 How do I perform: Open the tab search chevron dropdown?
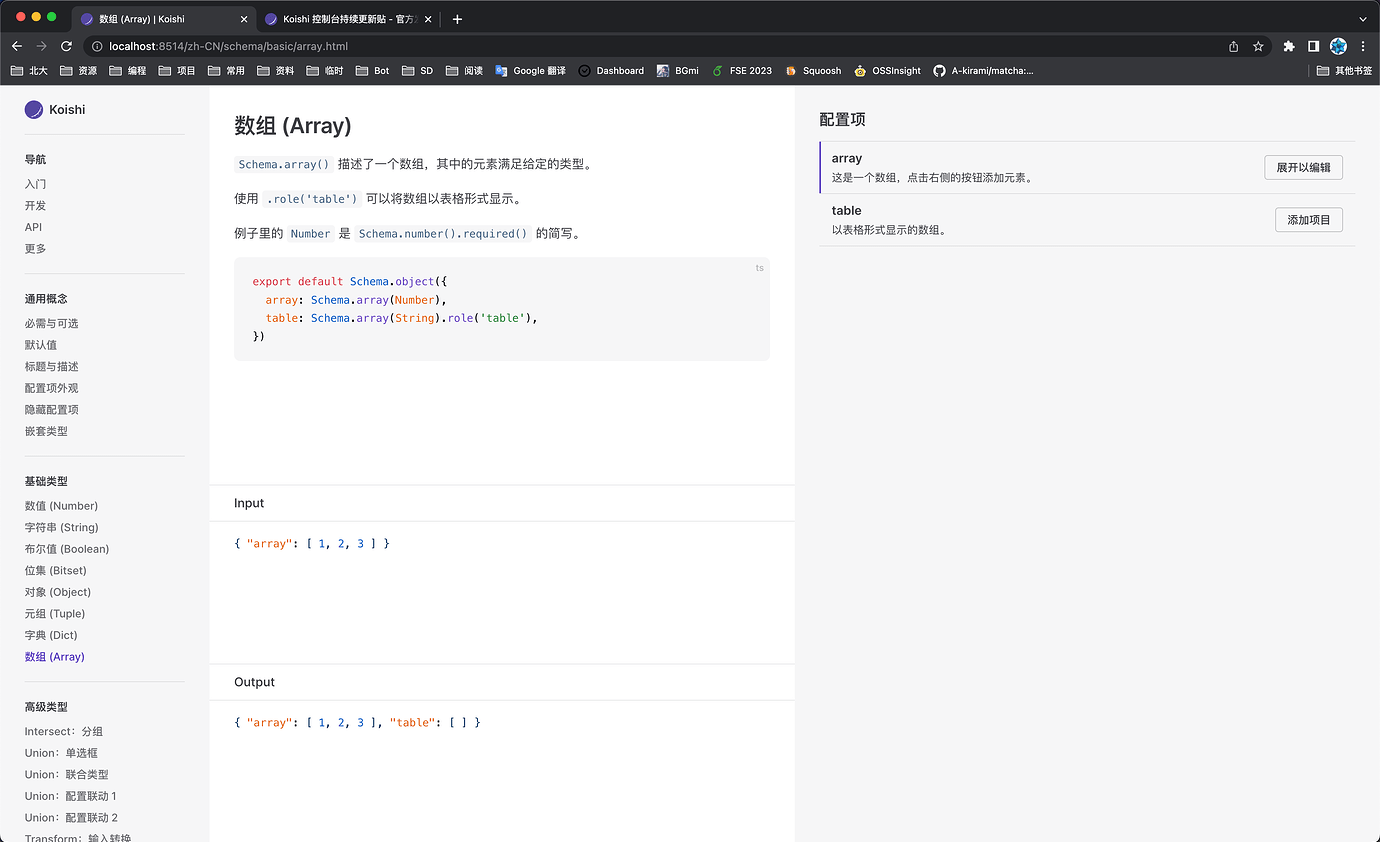pyautogui.click(x=1362, y=19)
